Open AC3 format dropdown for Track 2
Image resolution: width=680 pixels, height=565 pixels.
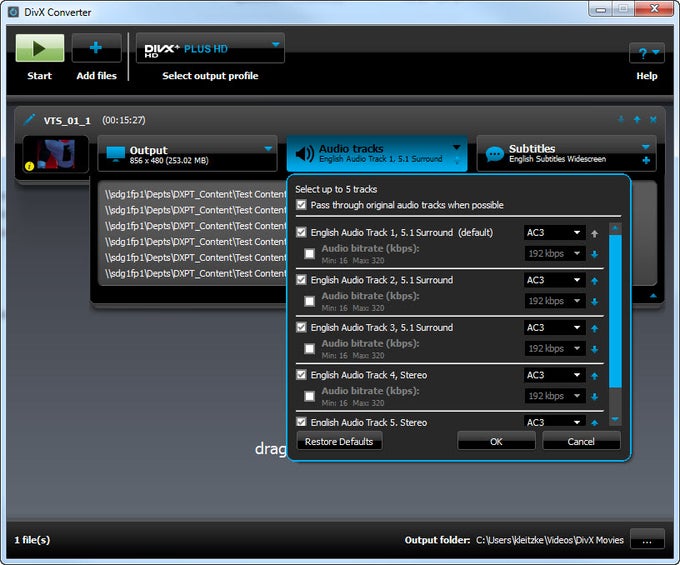[554, 280]
